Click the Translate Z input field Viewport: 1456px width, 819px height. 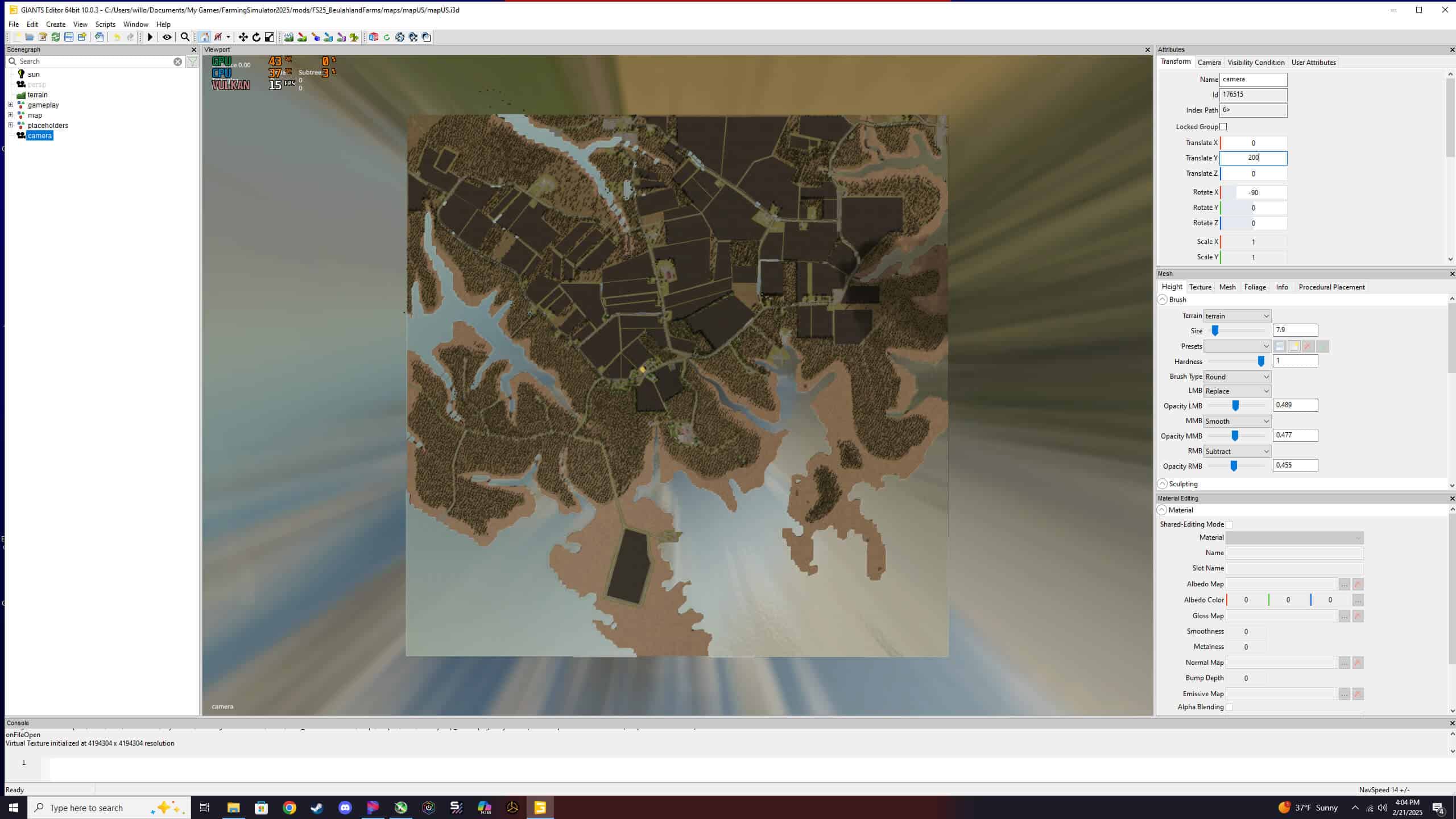1253,174
